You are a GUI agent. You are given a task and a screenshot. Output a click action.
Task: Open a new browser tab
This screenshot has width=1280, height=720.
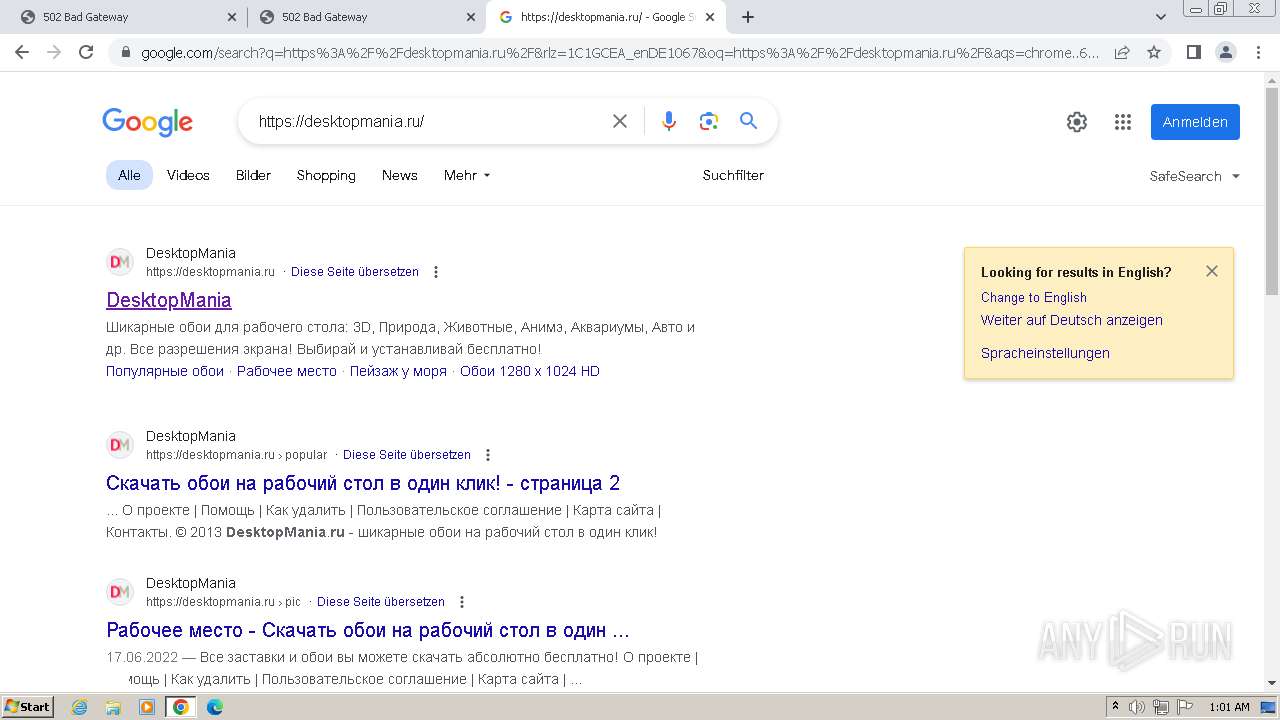(x=748, y=17)
